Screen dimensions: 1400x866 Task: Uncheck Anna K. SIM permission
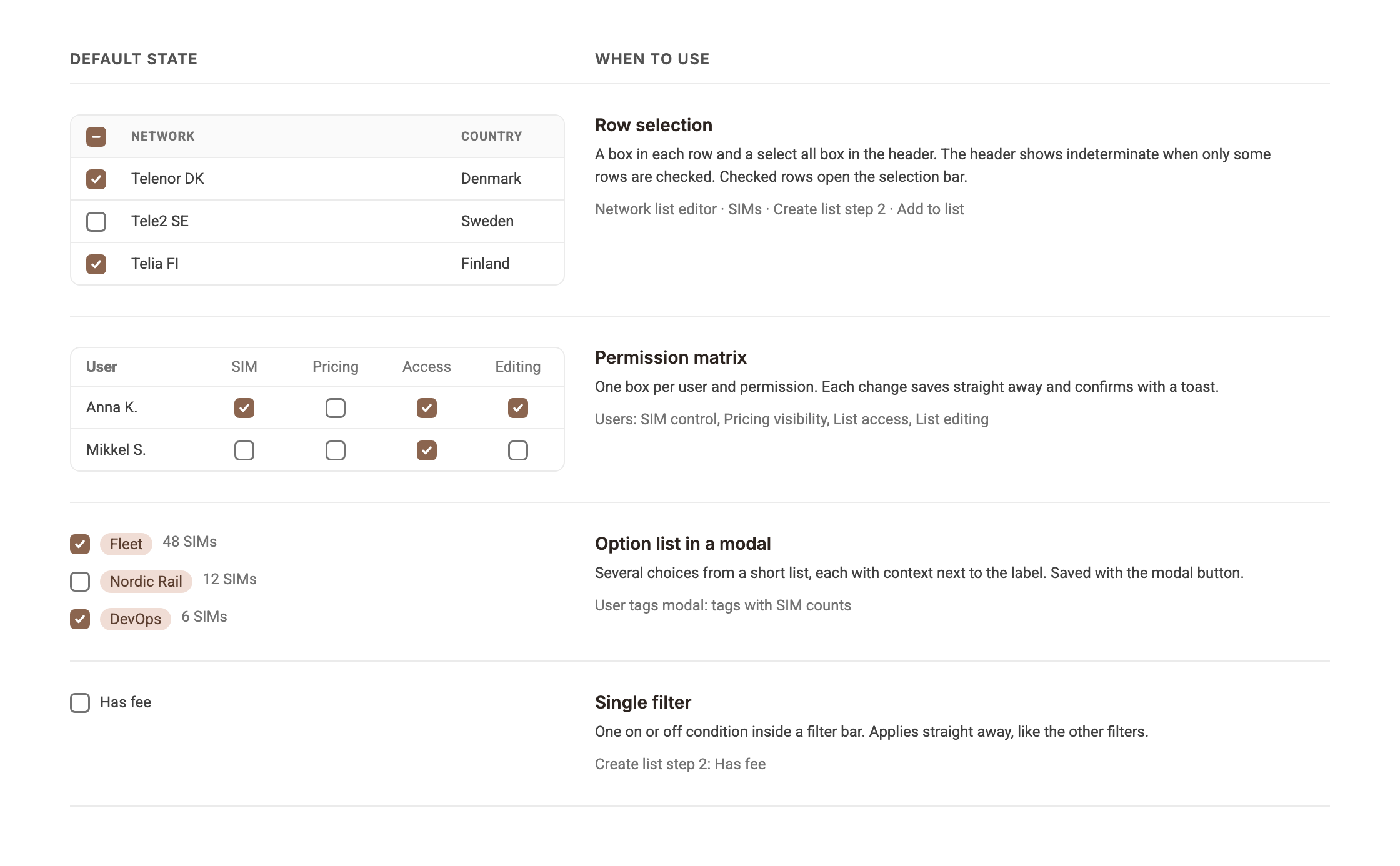(244, 407)
